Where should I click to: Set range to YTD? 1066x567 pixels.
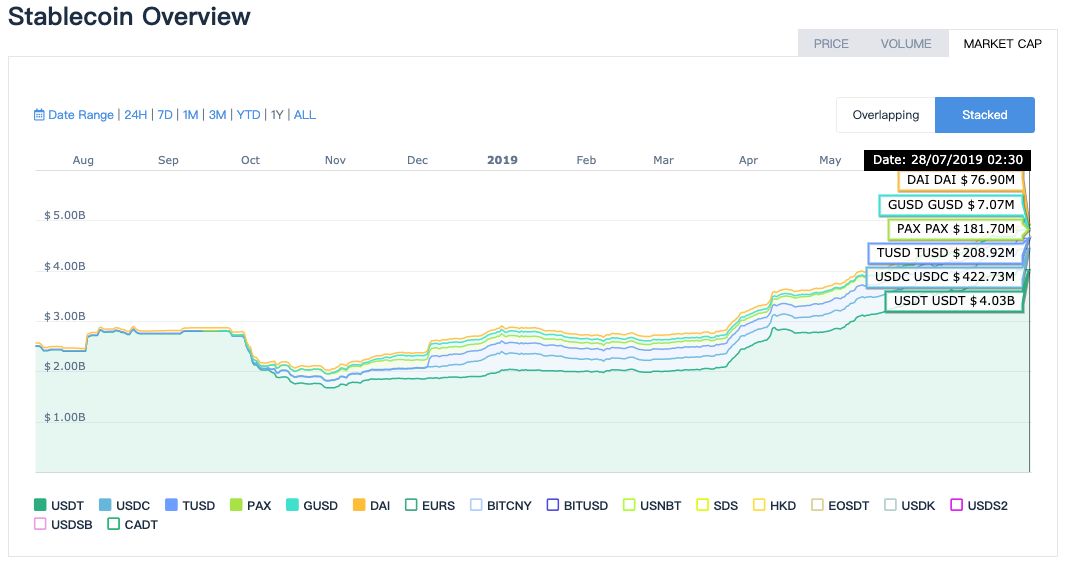pyautogui.click(x=248, y=115)
